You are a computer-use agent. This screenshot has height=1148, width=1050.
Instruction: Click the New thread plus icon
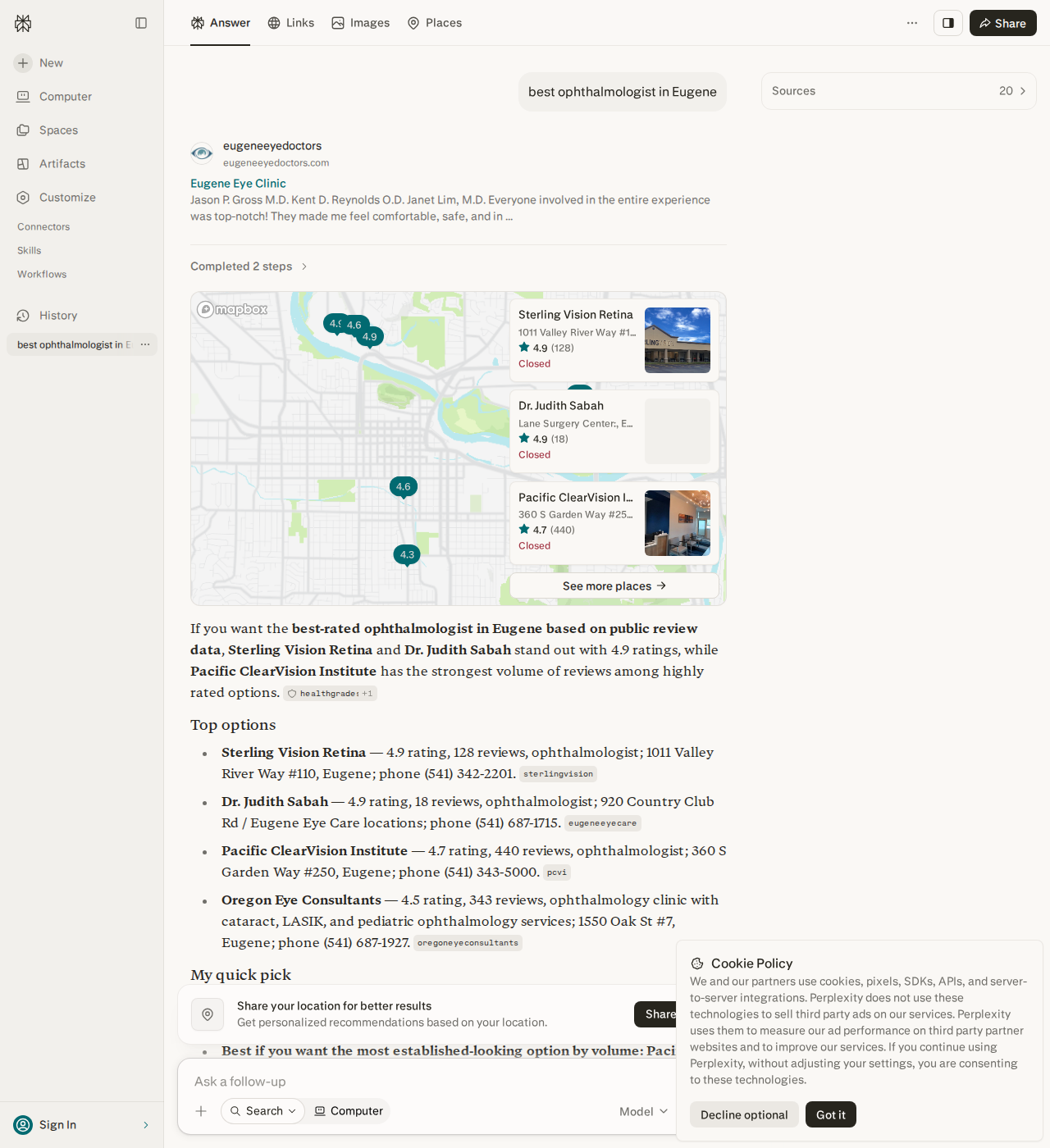23,63
